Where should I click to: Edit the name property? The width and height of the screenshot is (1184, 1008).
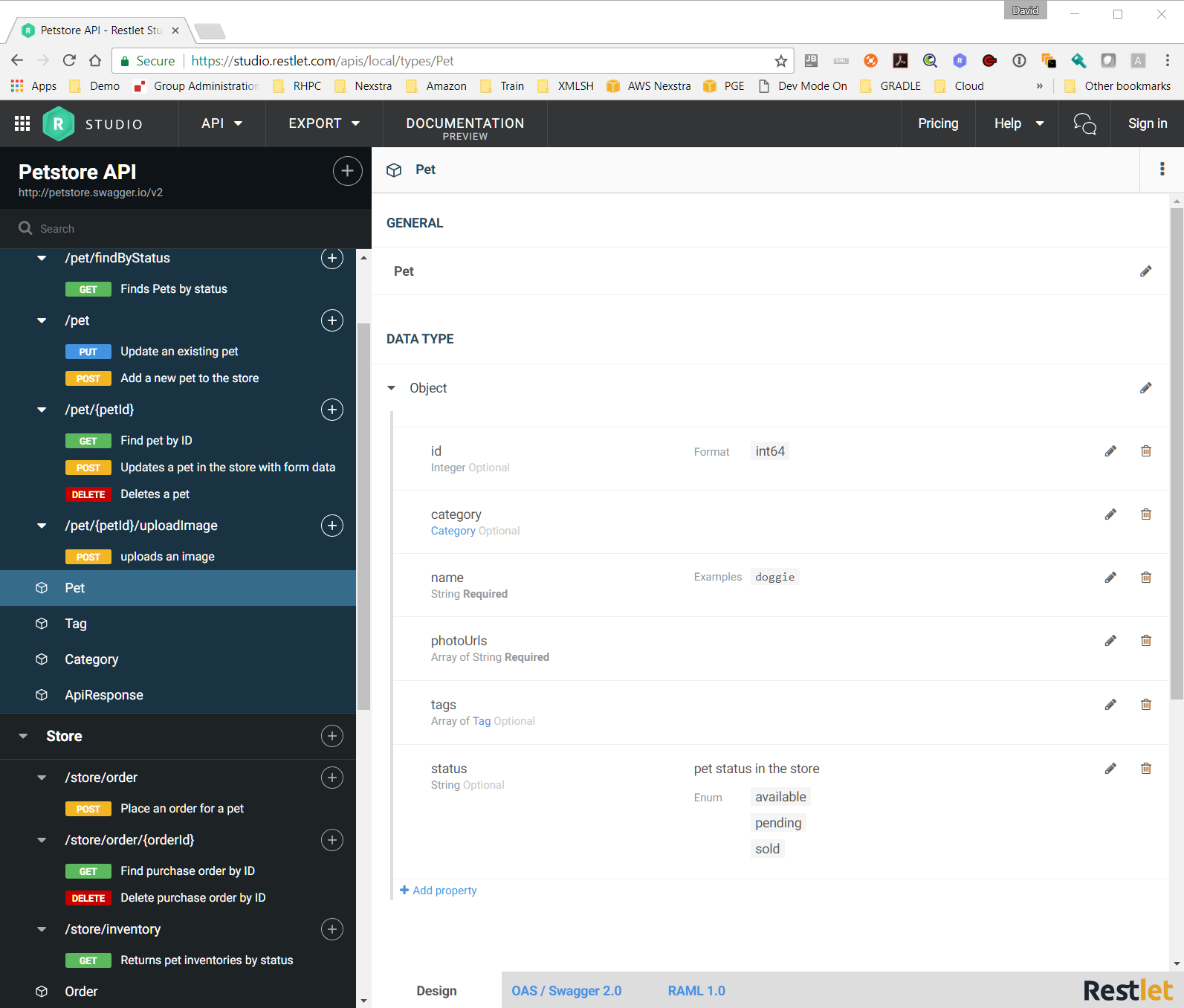click(1110, 578)
